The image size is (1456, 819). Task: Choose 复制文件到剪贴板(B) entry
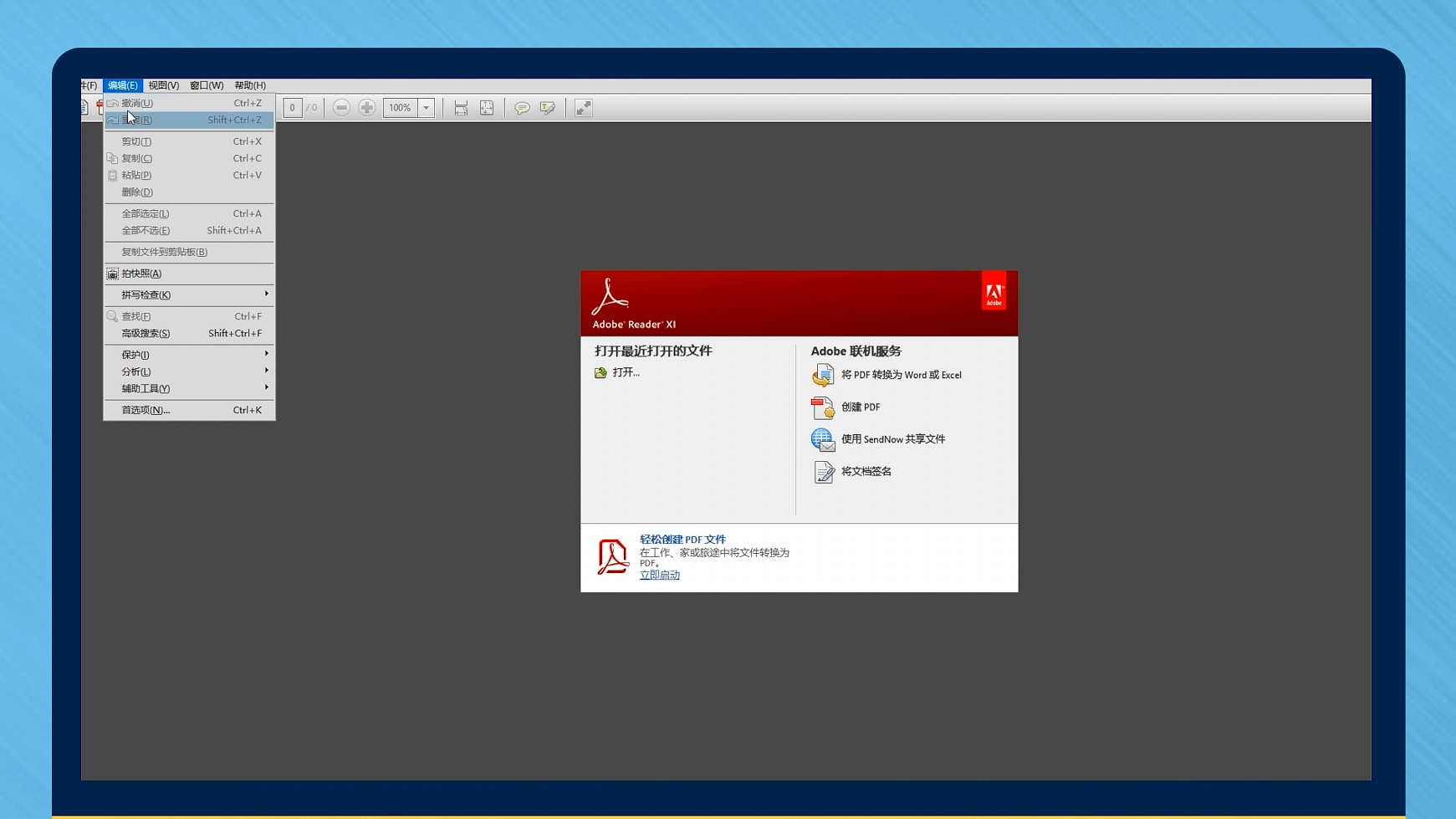pyautogui.click(x=189, y=252)
